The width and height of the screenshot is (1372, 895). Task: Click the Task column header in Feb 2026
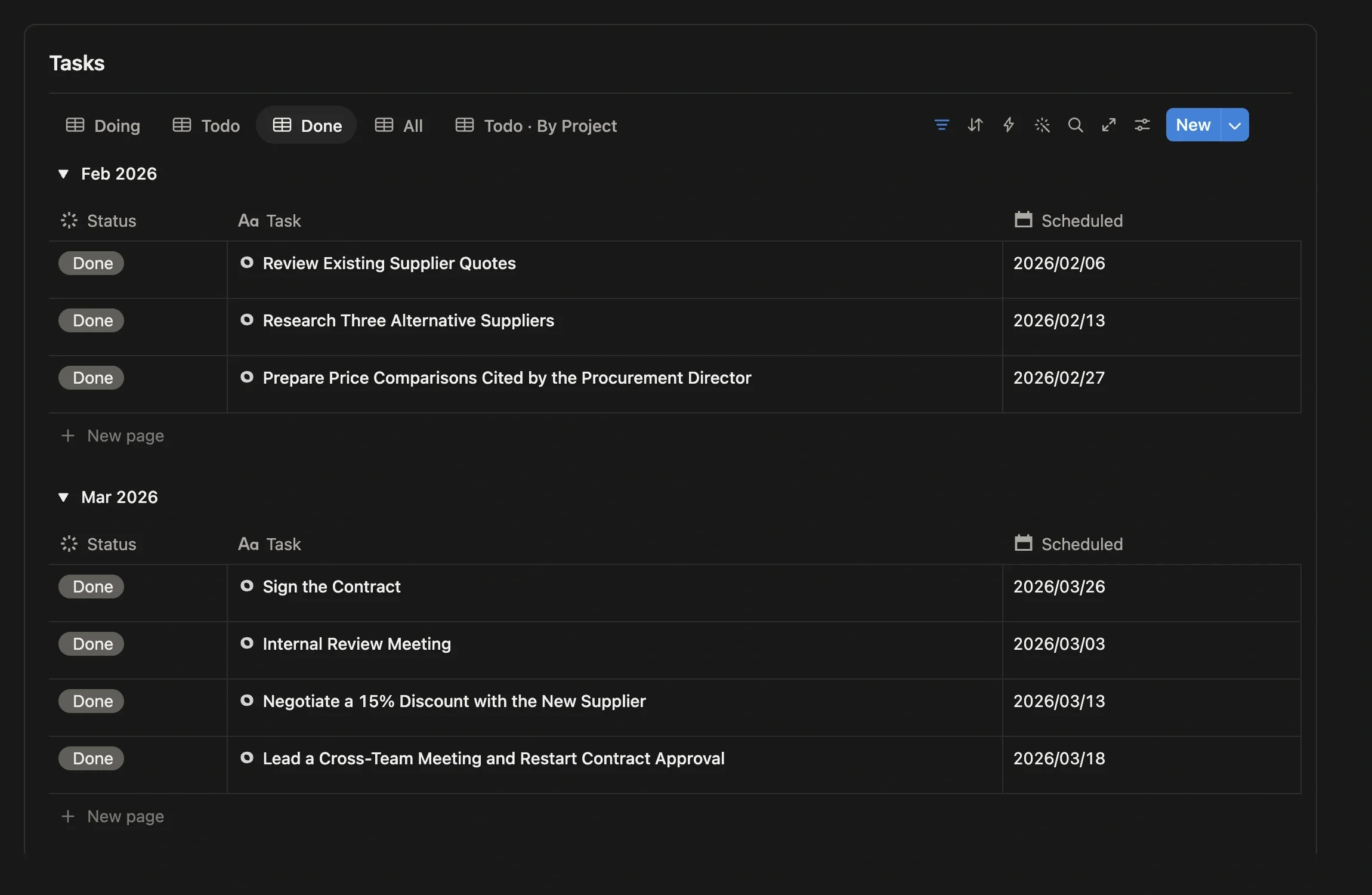[269, 220]
